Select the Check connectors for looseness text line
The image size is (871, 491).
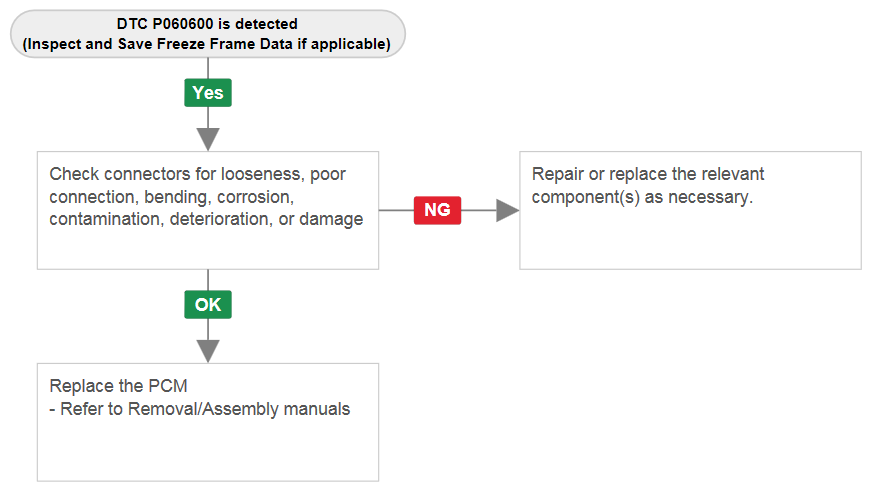pos(197,174)
